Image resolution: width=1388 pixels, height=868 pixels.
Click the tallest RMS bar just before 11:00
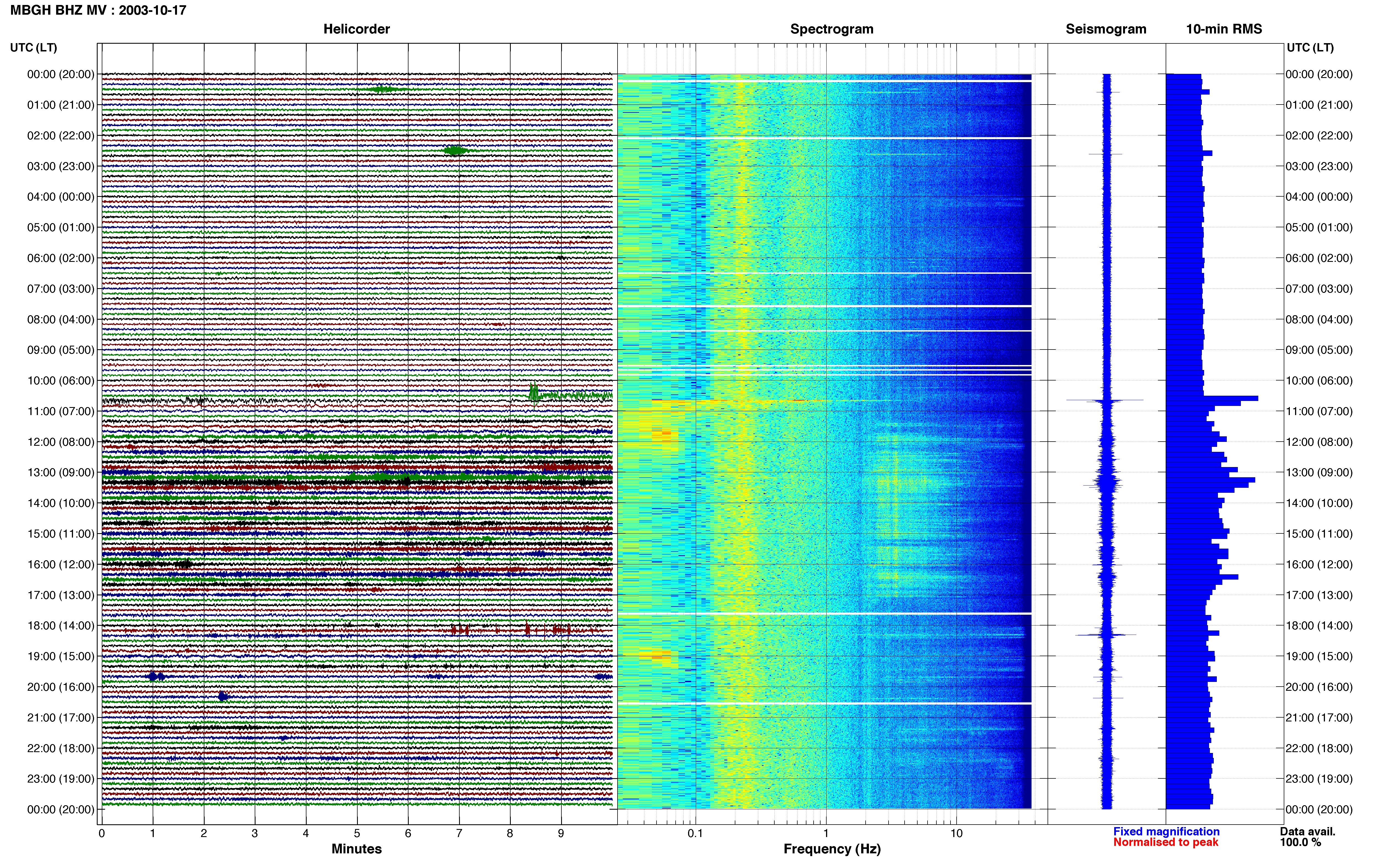[x=1212, y=398]
